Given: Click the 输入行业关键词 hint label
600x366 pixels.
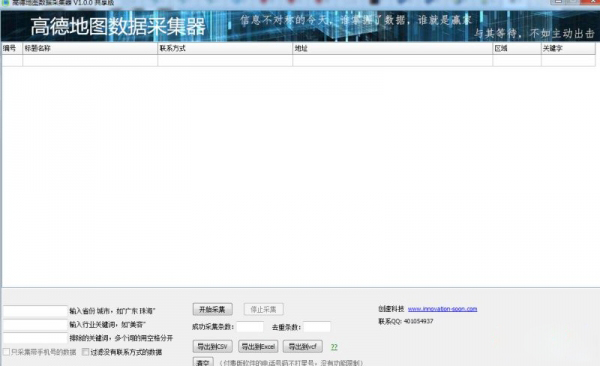Looking at the screenshot, I should click(108, 325).
